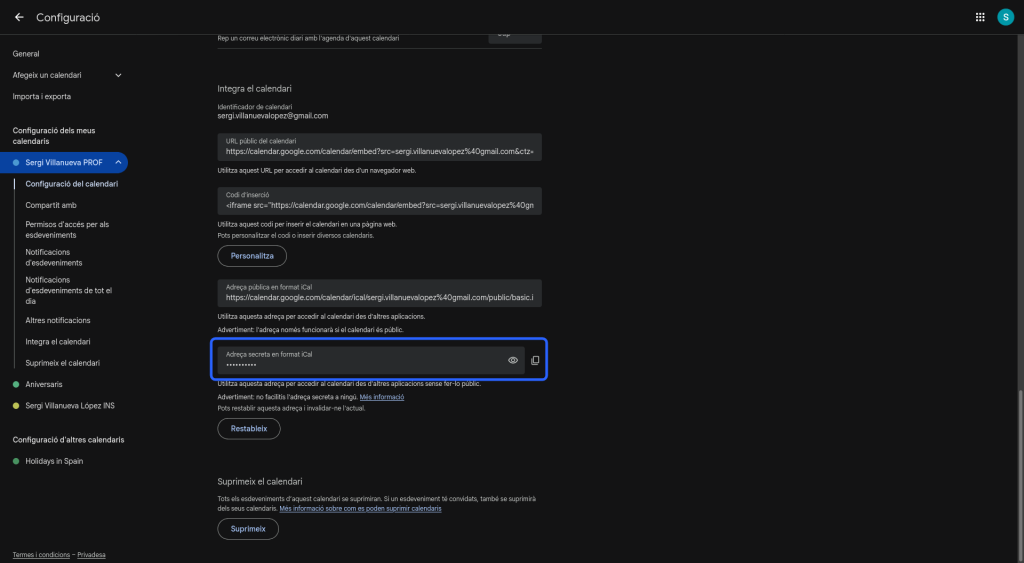The height and width of the screenshot is (563, 1024).
Task: Open the account avatar menu
Action: click(x=1005, y=17)
